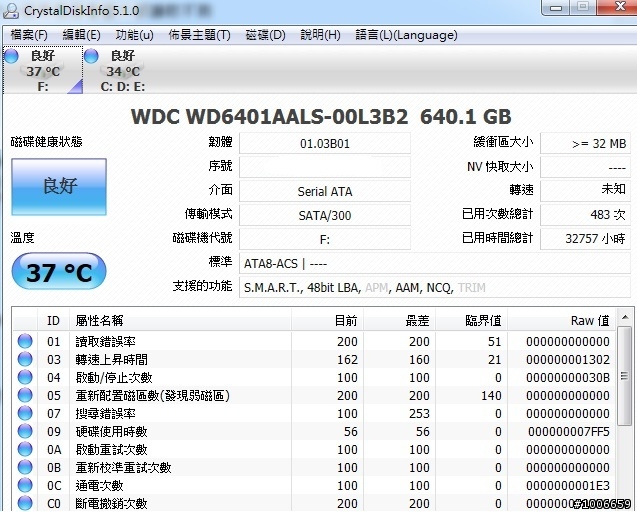Click the 屬性名稱 column header
This screenshot has height=512, width=637.
pos(180,321)
